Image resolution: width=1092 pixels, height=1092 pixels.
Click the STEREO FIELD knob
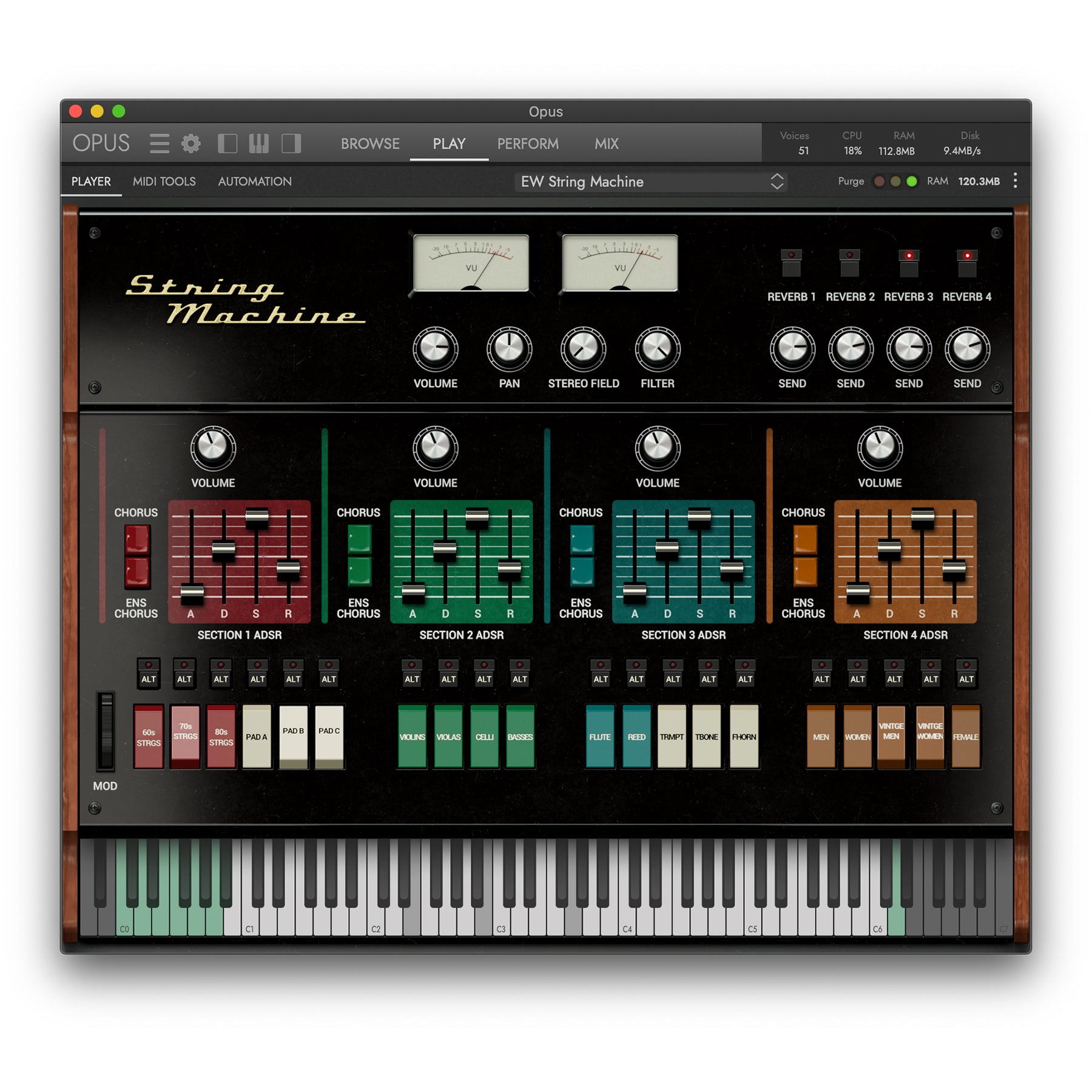(583, 349)
